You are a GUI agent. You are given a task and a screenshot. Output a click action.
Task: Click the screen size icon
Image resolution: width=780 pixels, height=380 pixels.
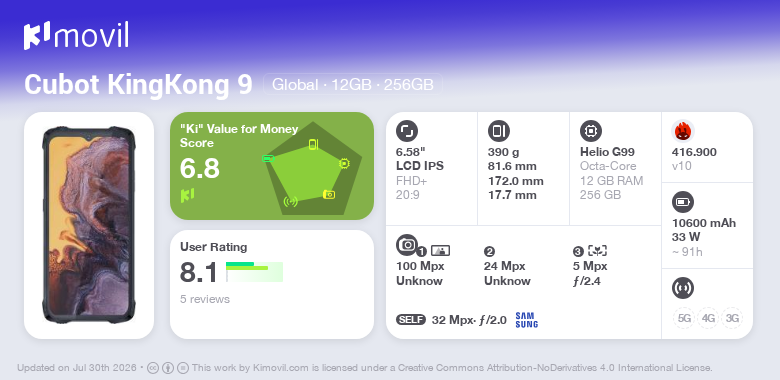(x=407, y=131)
